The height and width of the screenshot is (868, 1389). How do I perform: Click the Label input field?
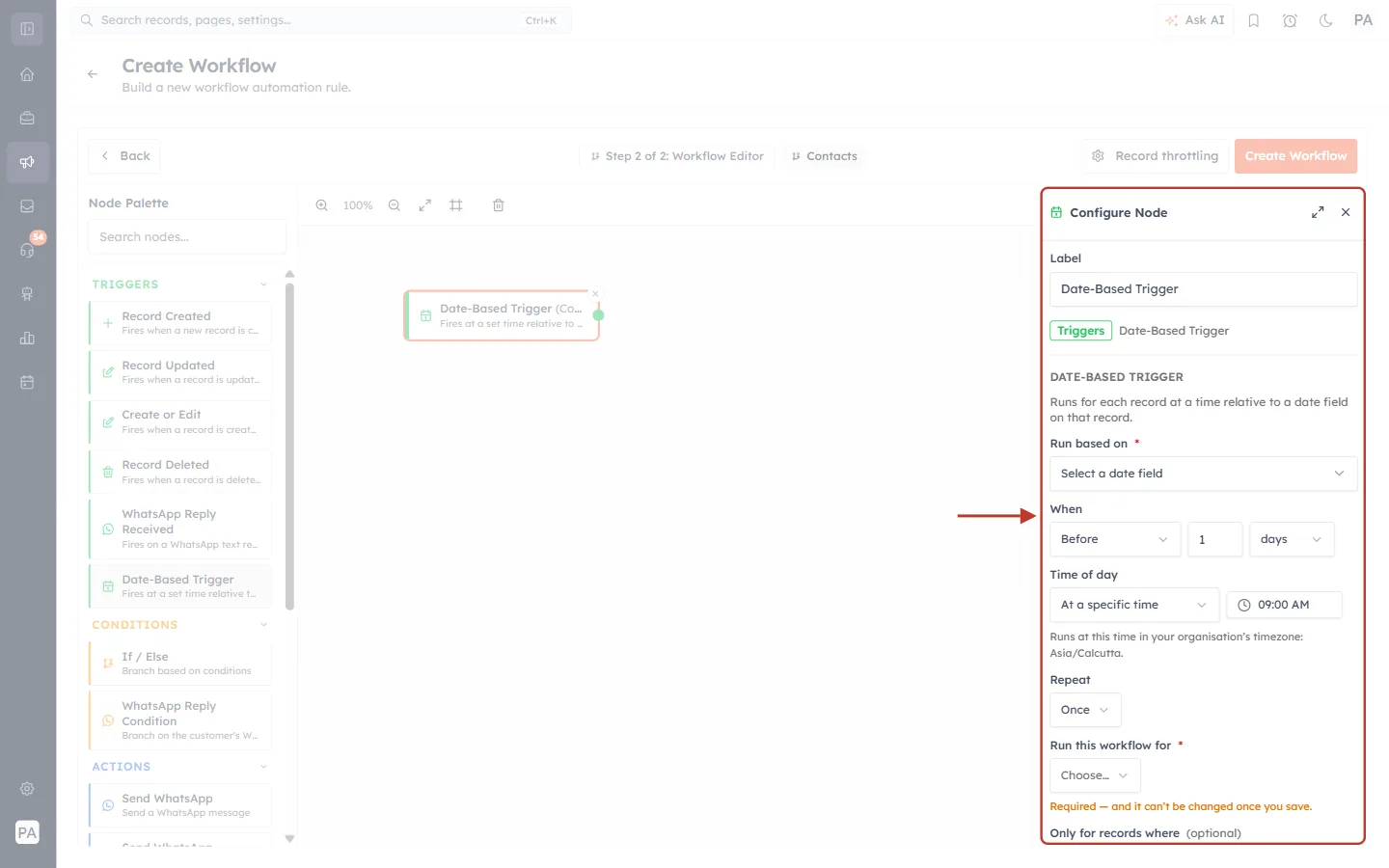click(1203, 289)
